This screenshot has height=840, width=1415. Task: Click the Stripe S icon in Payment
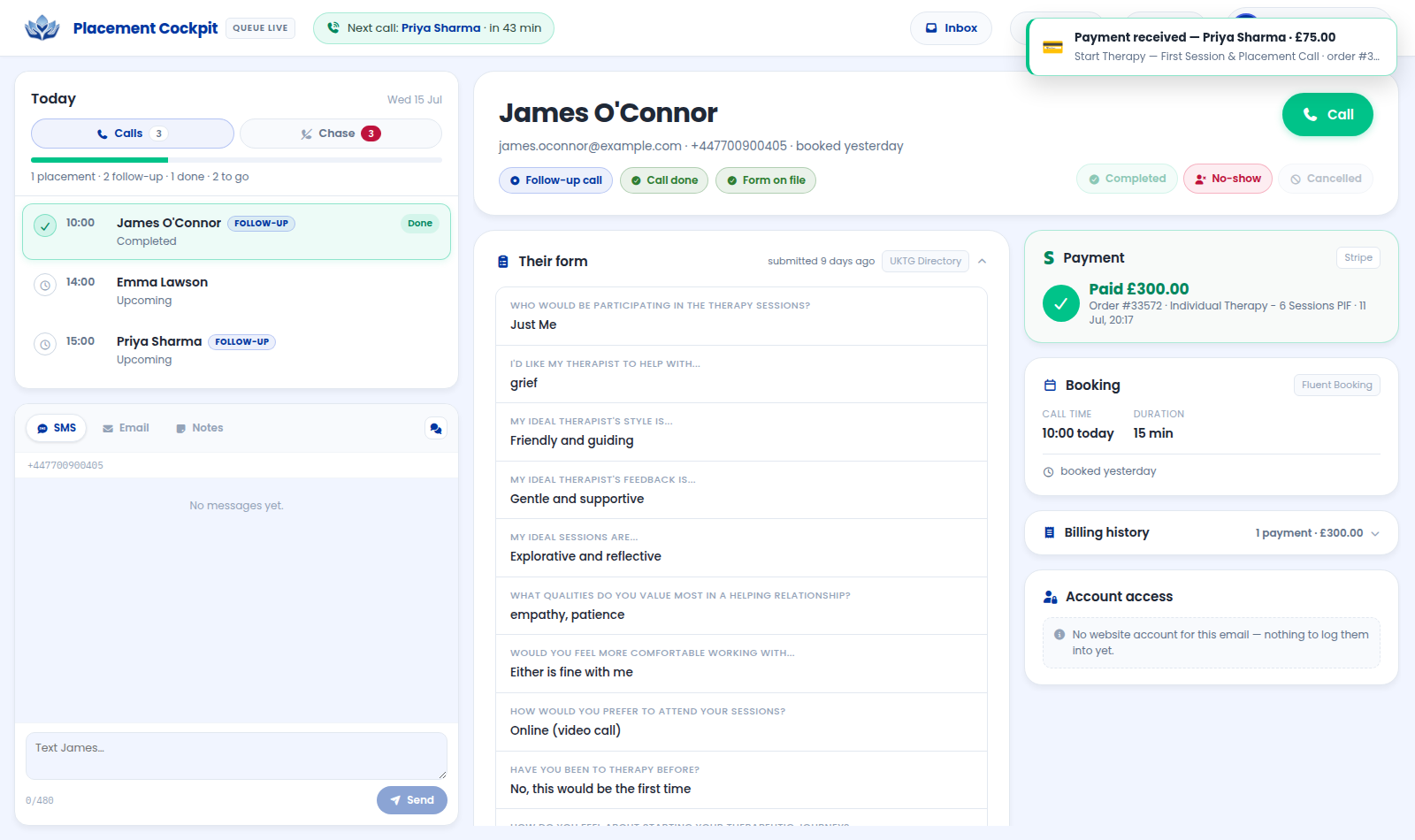tap(1049, 258)
